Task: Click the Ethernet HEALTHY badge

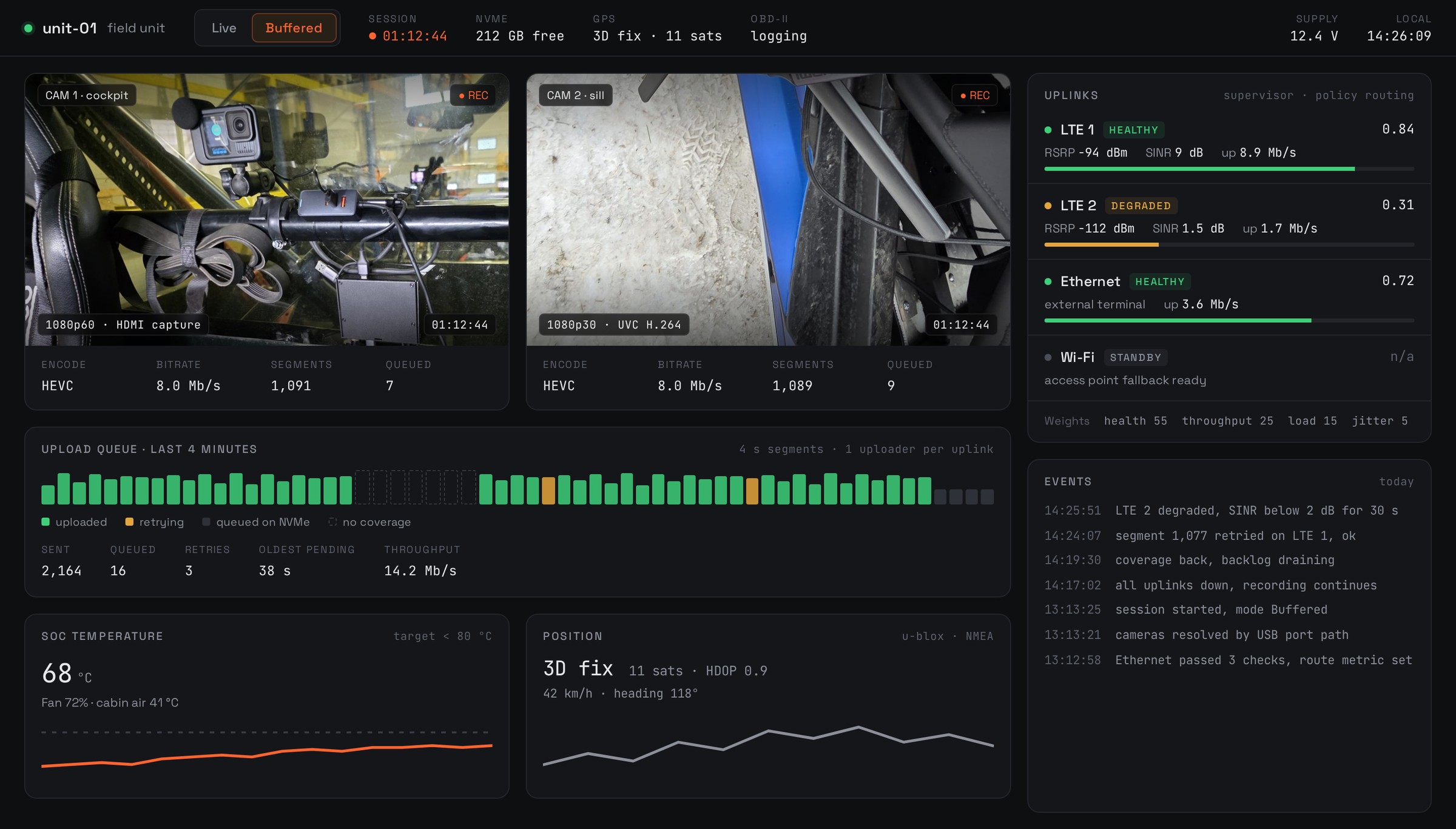Action: pos(1159,281)
